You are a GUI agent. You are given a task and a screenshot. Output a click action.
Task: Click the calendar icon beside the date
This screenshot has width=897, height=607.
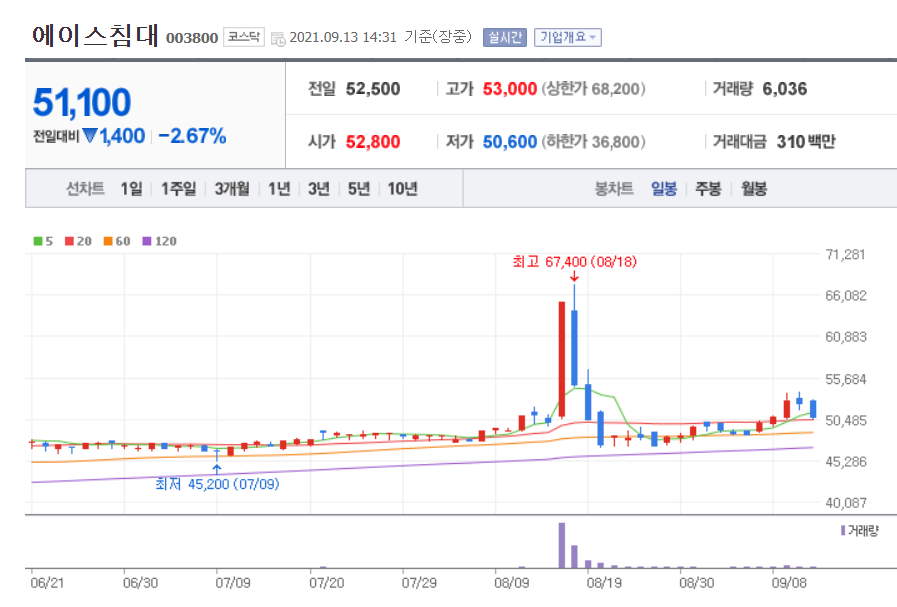pyautogui.click(x=278, y=39)
